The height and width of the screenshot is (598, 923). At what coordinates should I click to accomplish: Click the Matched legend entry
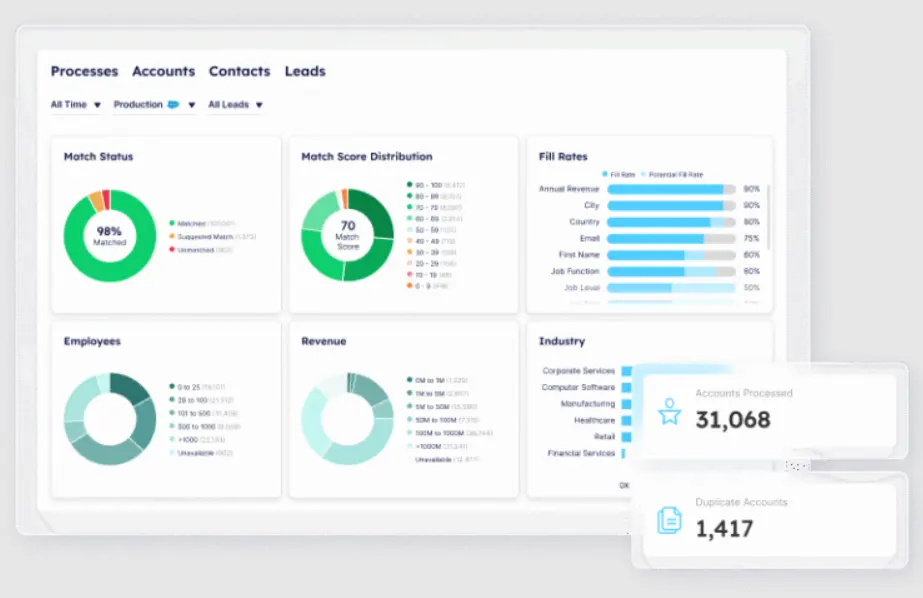click(x=202, y=224)
